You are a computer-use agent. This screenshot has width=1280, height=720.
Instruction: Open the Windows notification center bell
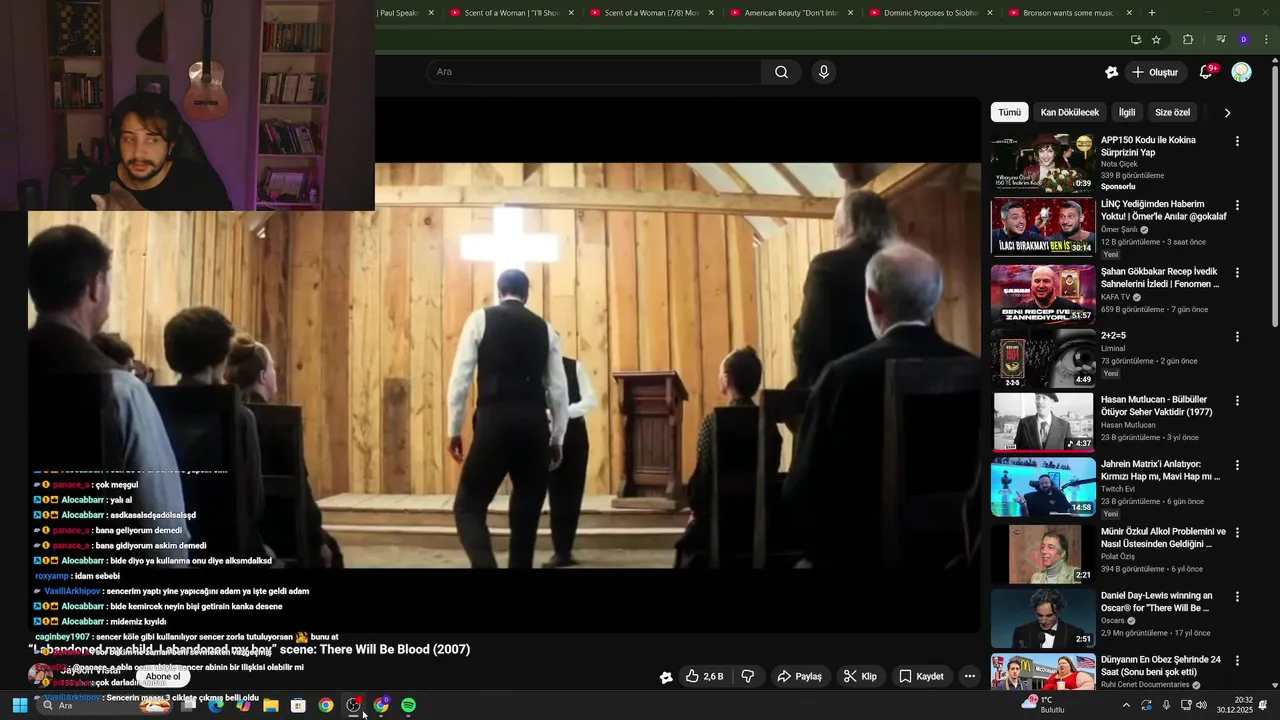(1263, 705)
